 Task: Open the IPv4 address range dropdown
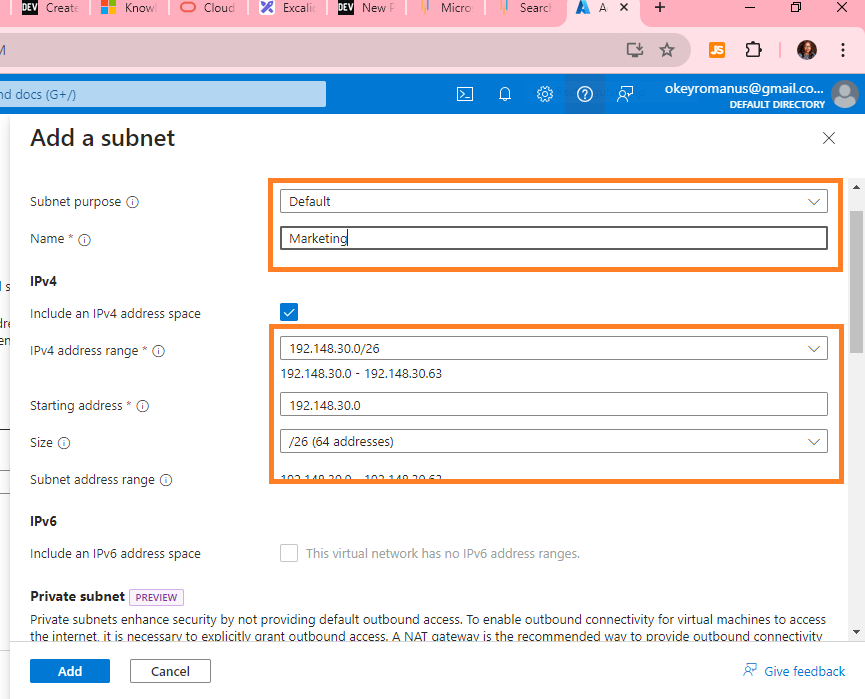[x=554, y=349]
